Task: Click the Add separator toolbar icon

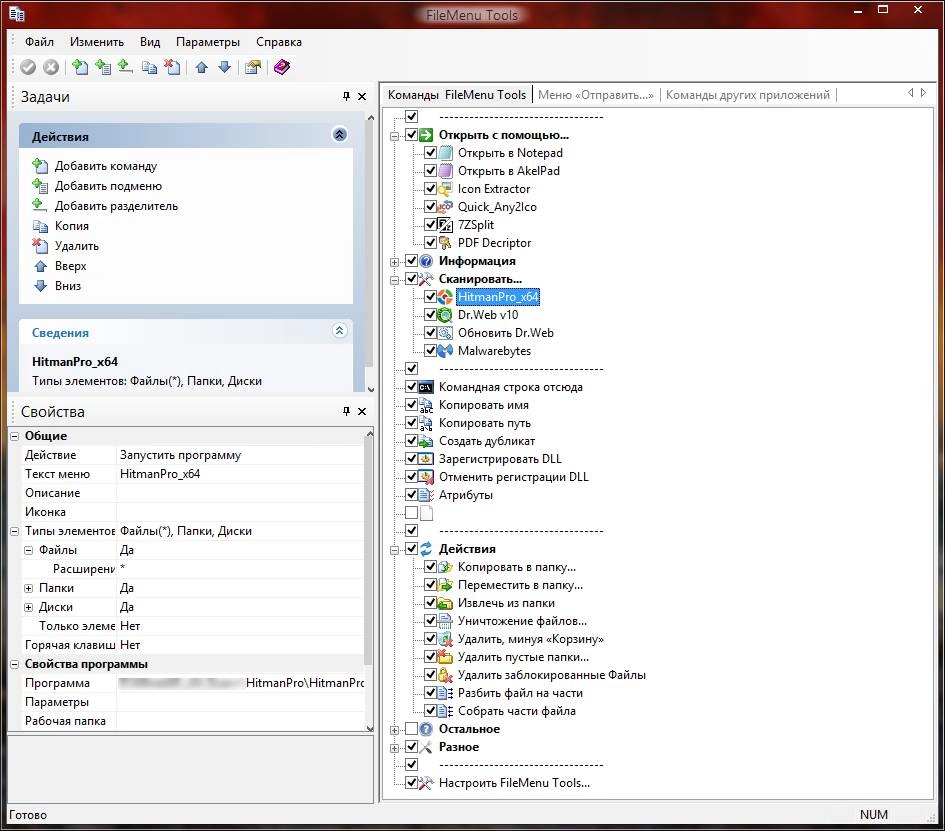Action: tap(125, 67)
